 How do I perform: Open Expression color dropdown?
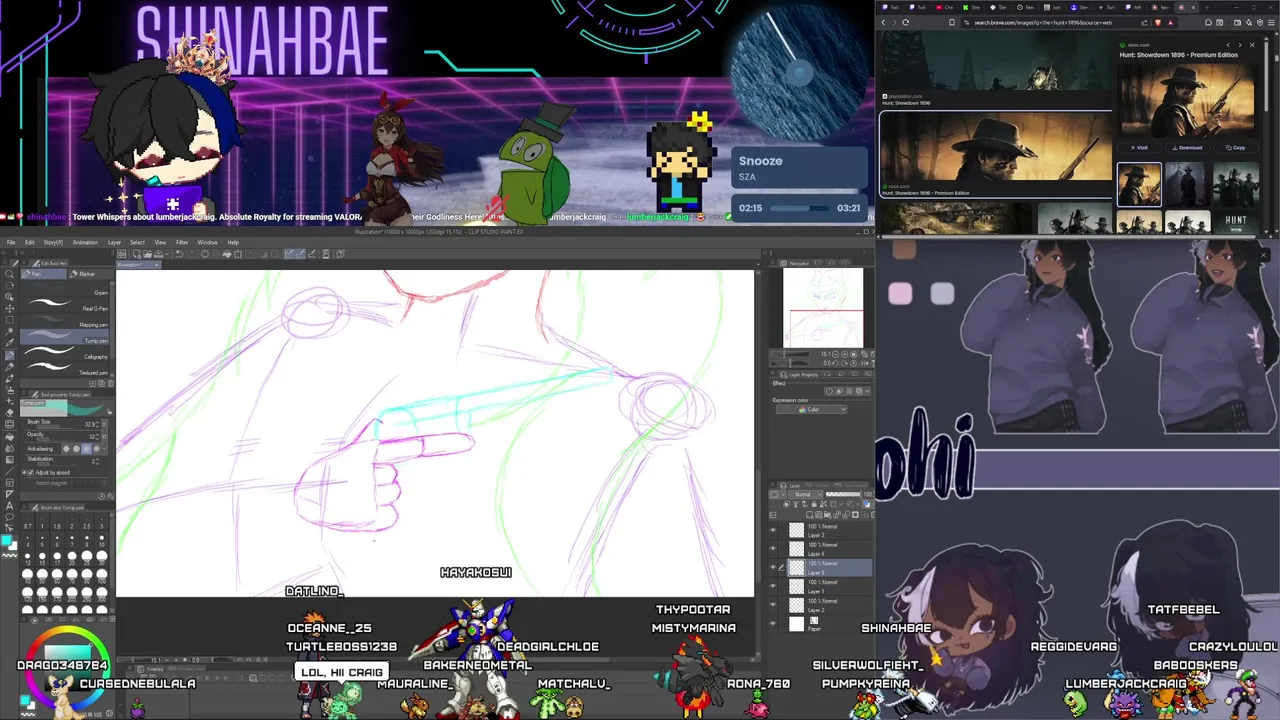click(x=811, y=410)
